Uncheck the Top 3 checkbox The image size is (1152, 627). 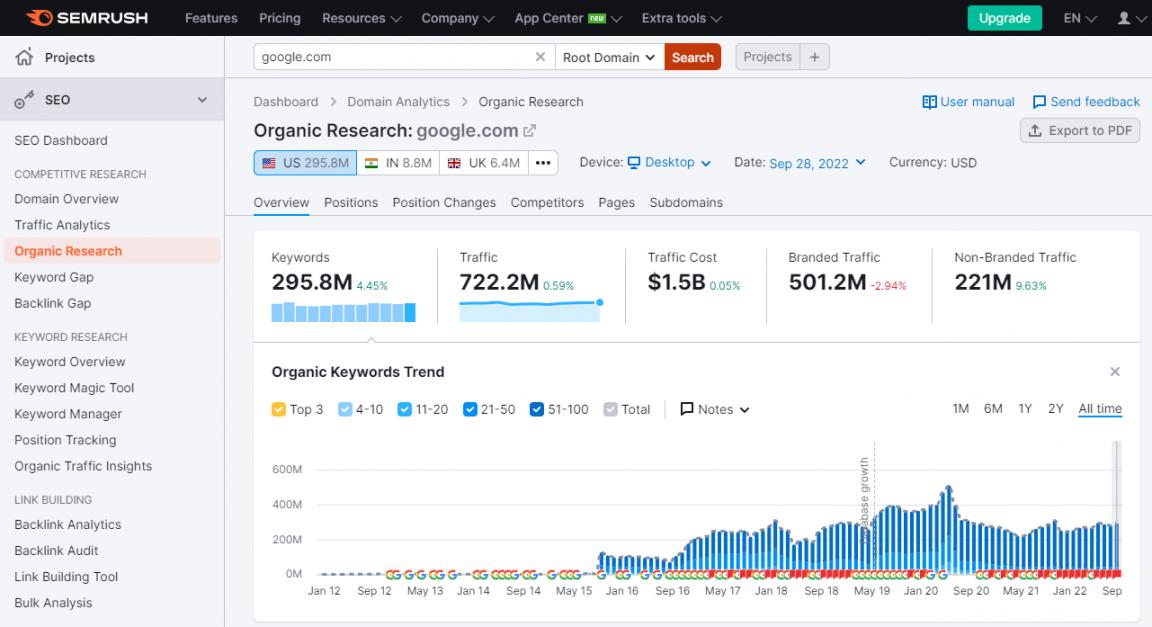279,409
